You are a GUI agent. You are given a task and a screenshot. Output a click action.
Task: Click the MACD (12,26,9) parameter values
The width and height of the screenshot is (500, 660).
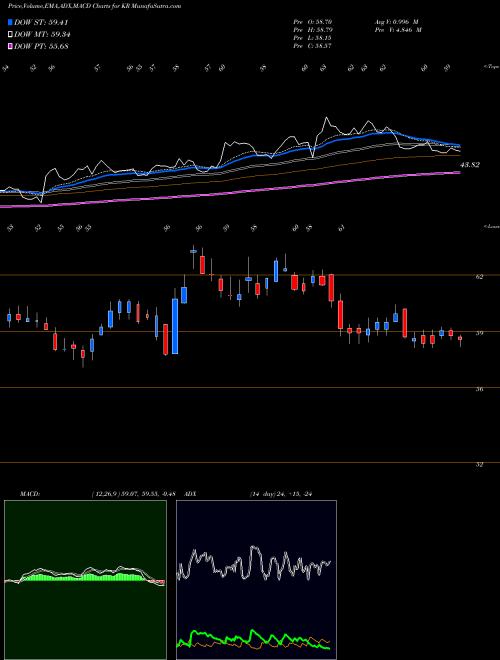click(133, 494)
